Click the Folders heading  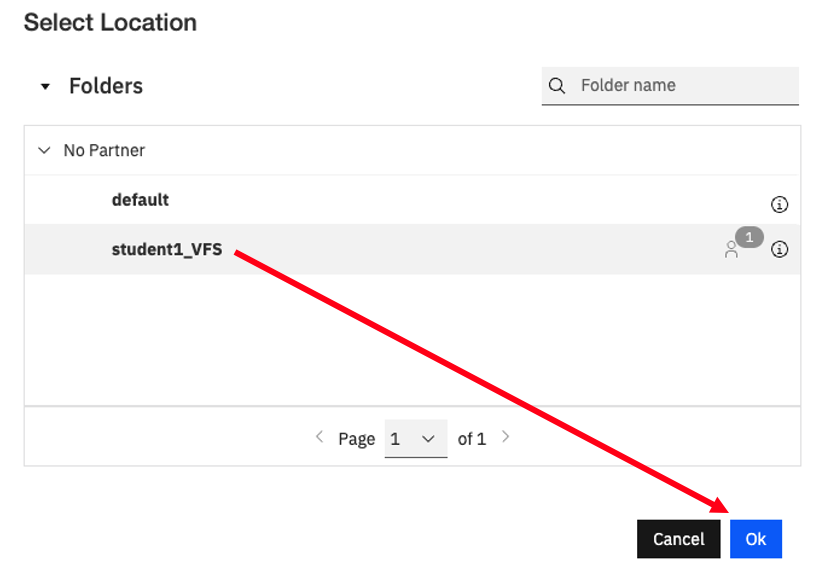[106, 86]
